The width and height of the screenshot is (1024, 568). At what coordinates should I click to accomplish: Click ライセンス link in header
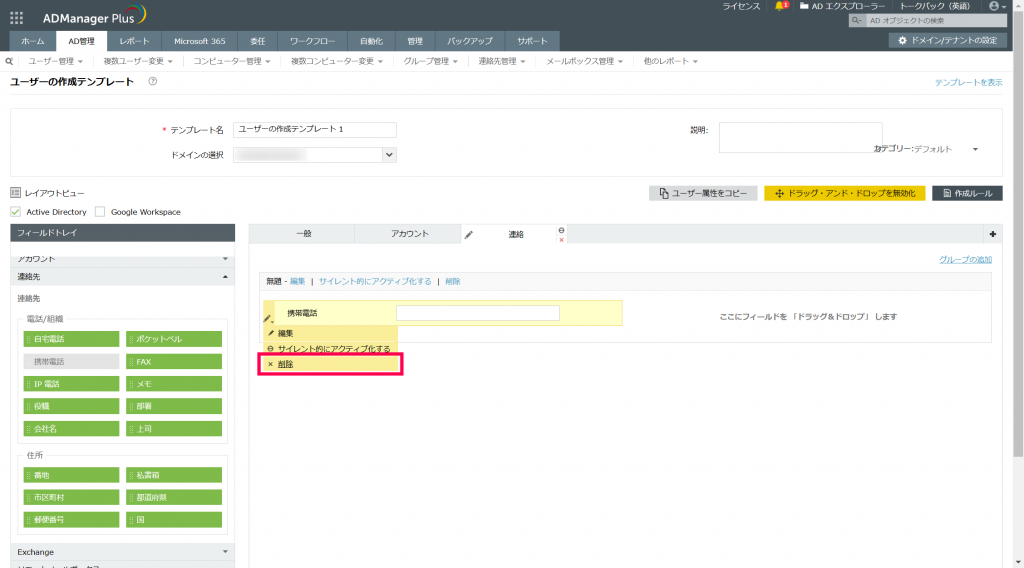(741, 6)
